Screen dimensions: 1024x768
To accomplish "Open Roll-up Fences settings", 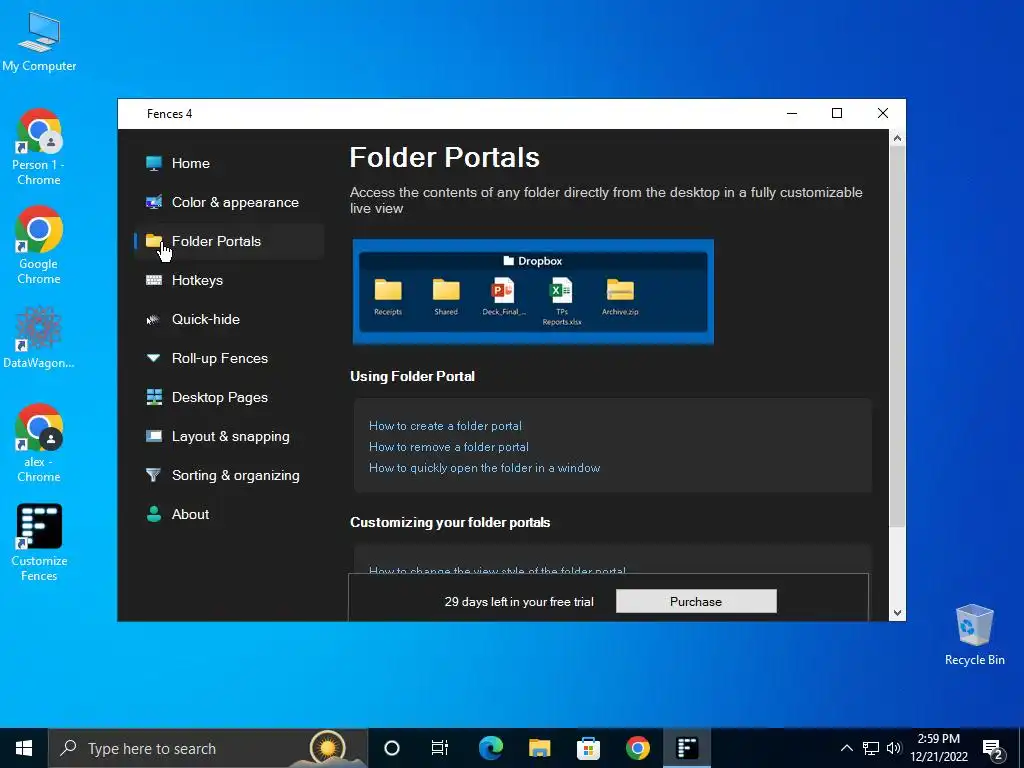I will [229, 359].
